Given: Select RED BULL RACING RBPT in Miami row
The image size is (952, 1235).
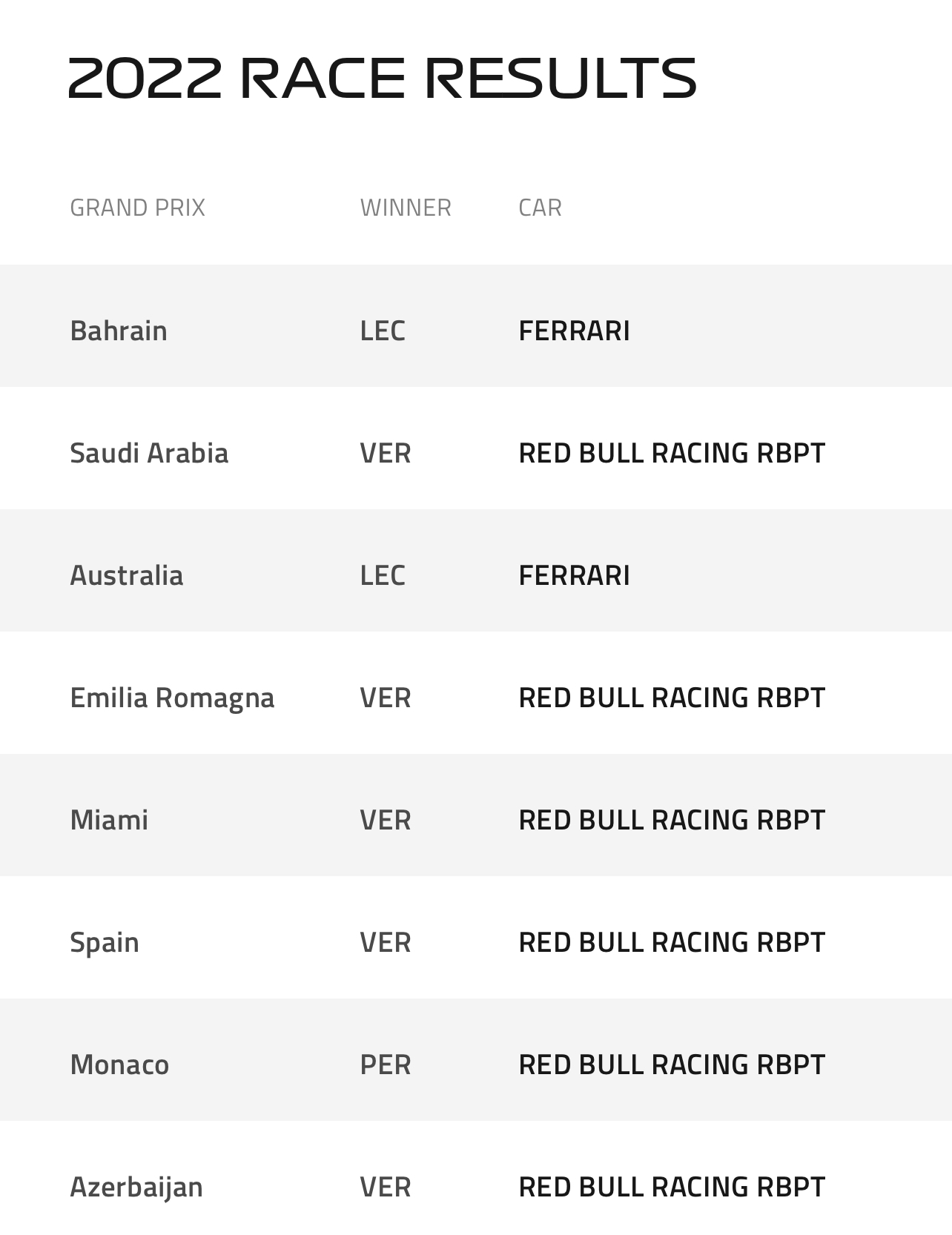Looking at the screenshot, I should (x=672, y=820).
